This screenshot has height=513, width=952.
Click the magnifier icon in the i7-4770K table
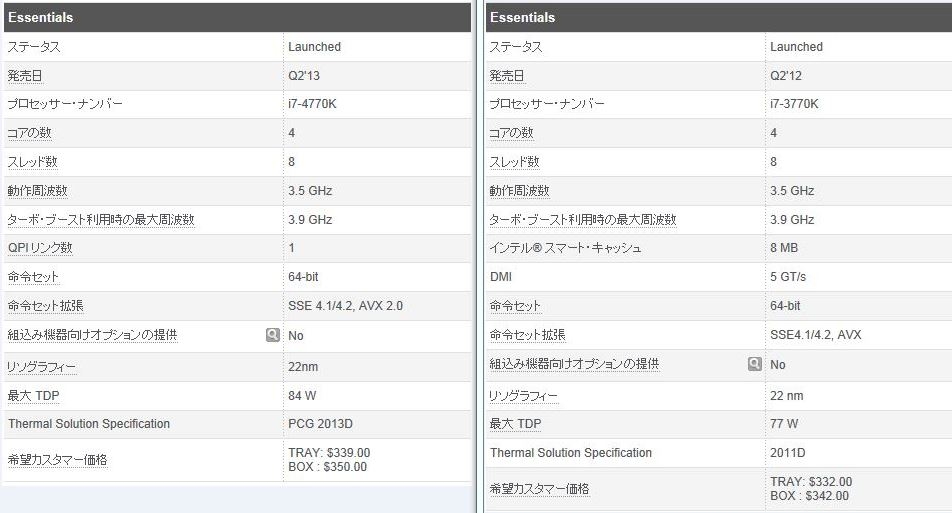pos(272,336)
